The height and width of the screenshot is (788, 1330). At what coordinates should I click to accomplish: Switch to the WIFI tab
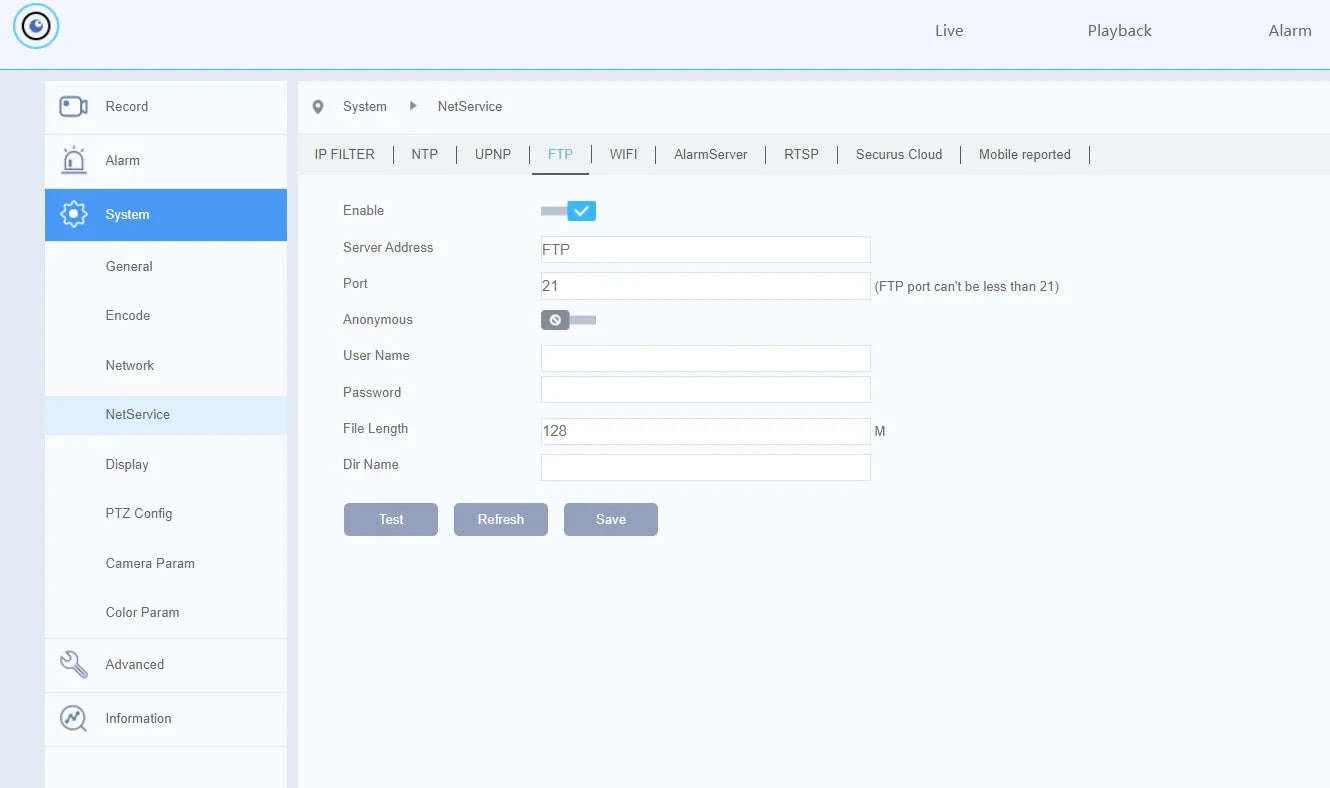(x=623, y=154)
